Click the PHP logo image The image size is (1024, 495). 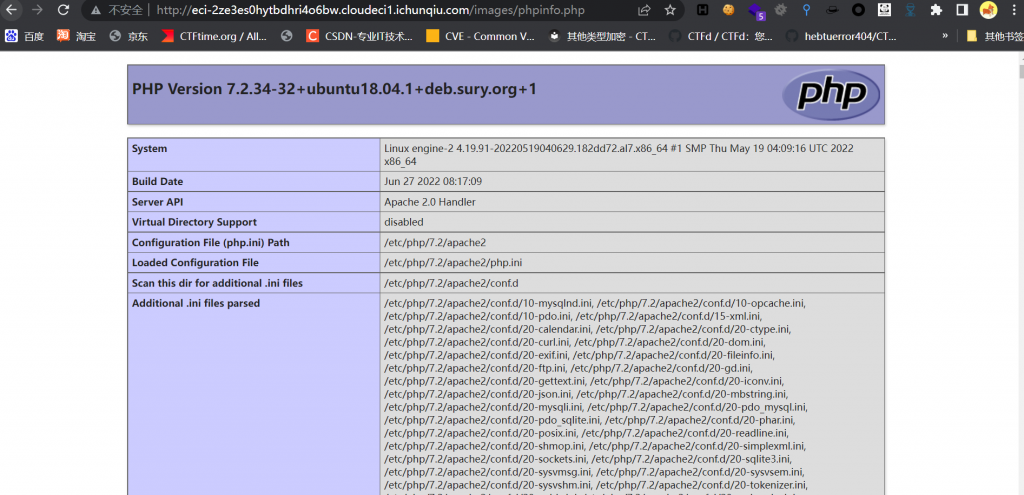(x=831, y=94)
